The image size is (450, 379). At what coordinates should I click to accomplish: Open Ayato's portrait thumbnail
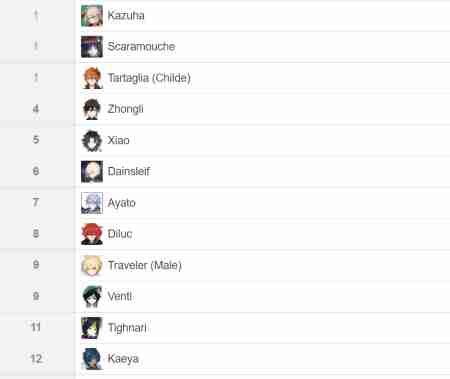pos(92,203)
